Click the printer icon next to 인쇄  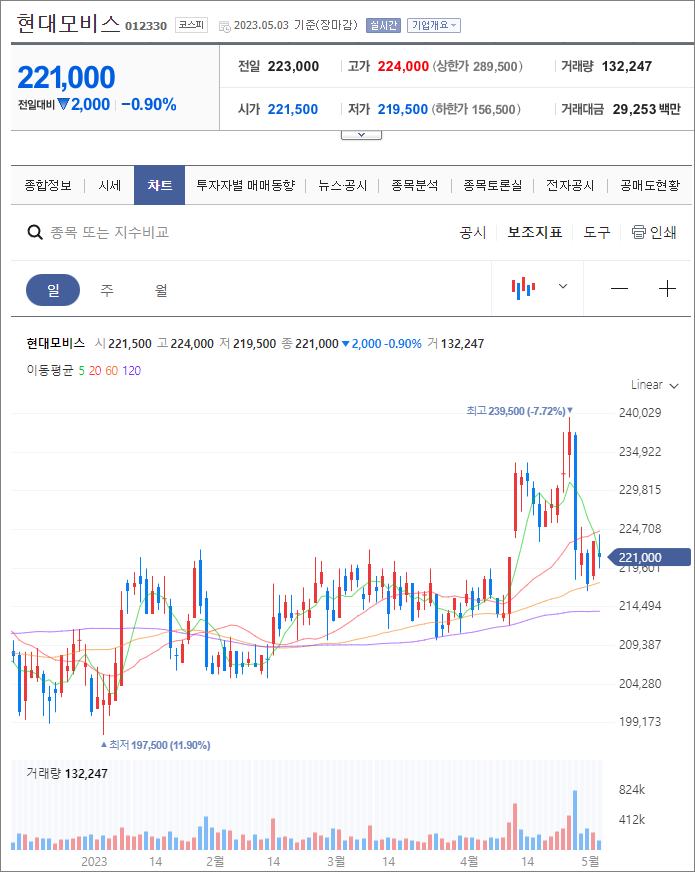pyautogui.click(x=638, y=232)
